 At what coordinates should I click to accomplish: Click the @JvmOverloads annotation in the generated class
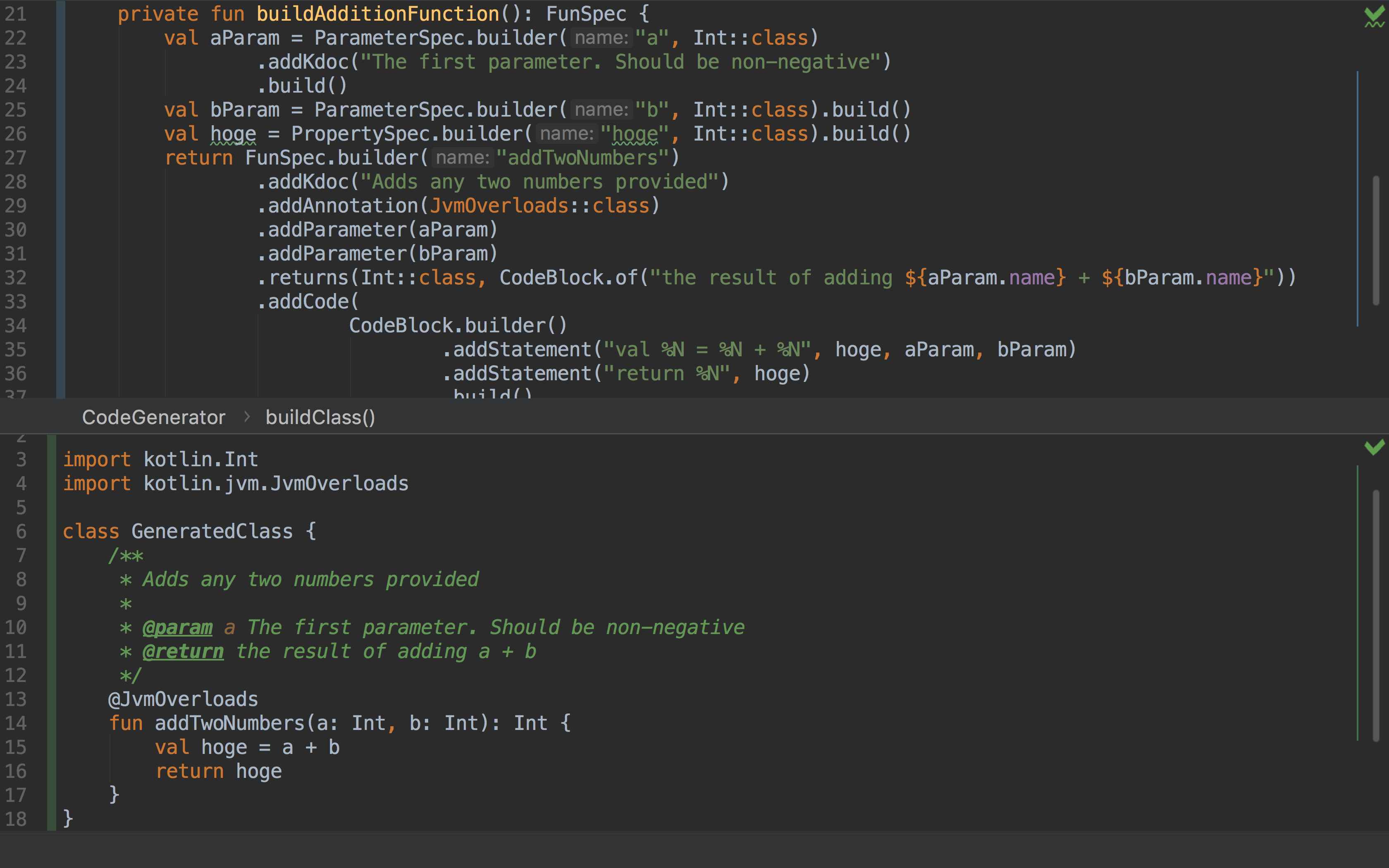coord(183,699)
